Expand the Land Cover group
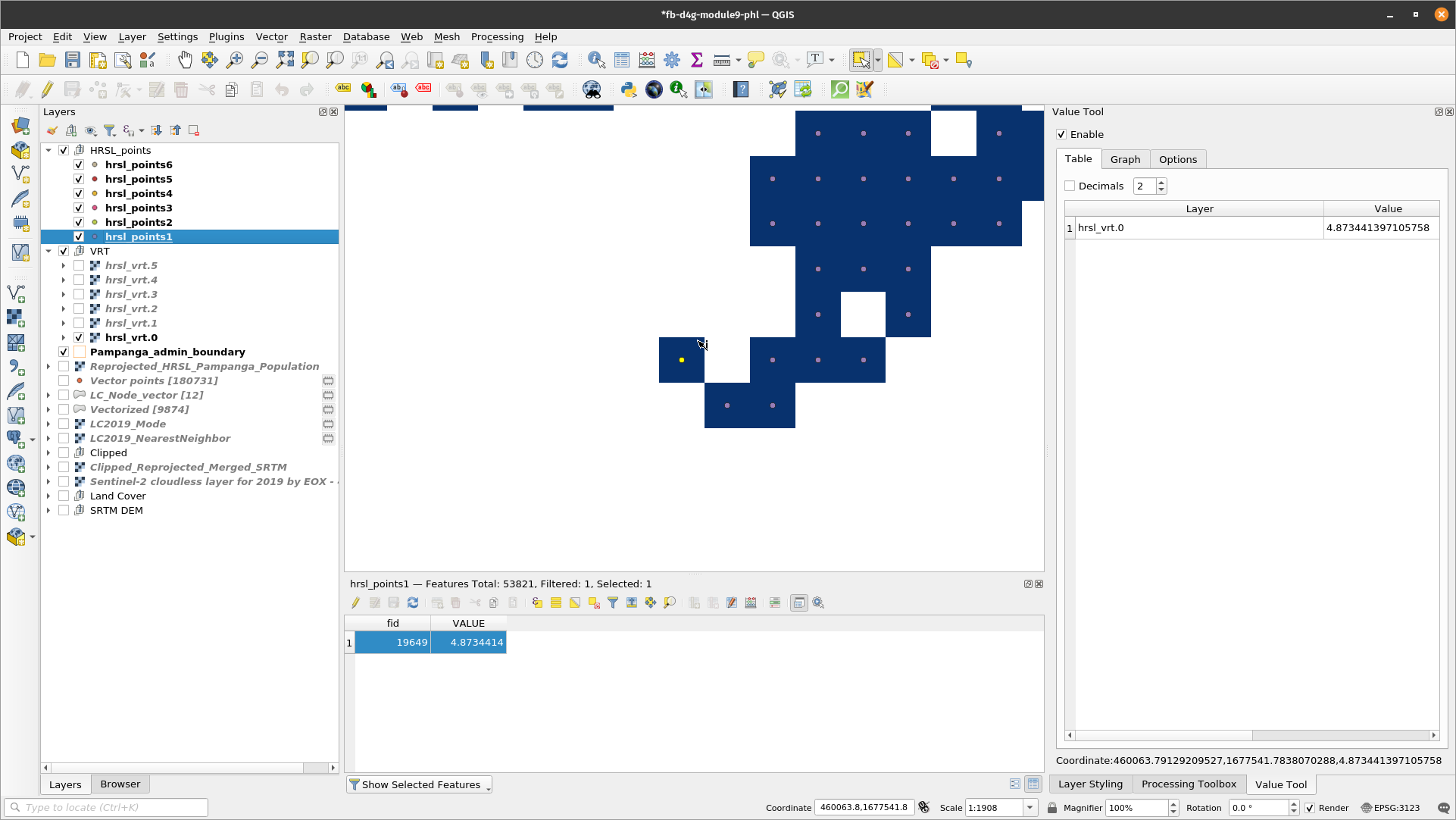 48,496
